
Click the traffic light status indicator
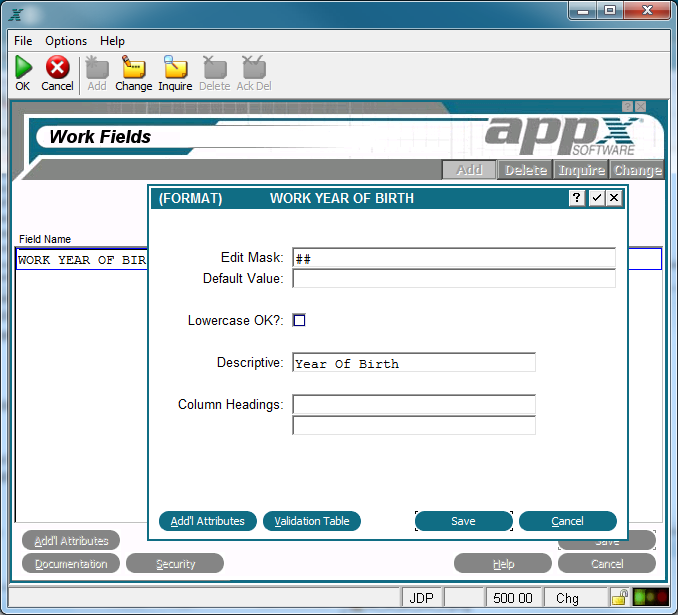651,597
